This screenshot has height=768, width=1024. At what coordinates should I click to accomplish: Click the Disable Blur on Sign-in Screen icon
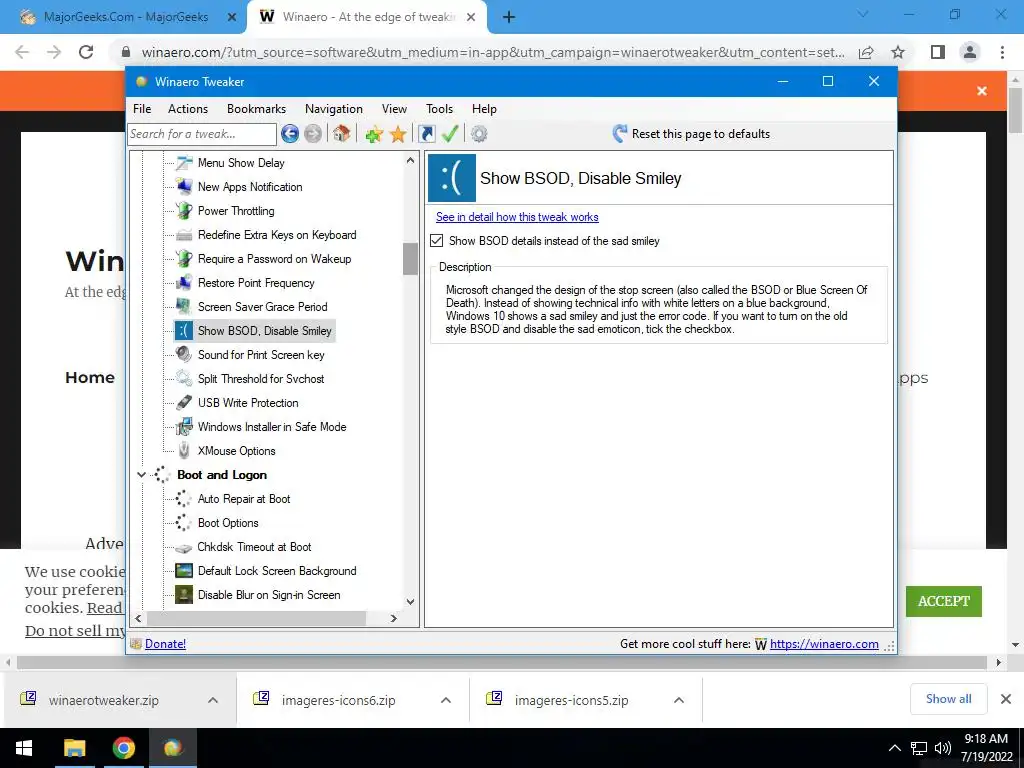[184, 595]
